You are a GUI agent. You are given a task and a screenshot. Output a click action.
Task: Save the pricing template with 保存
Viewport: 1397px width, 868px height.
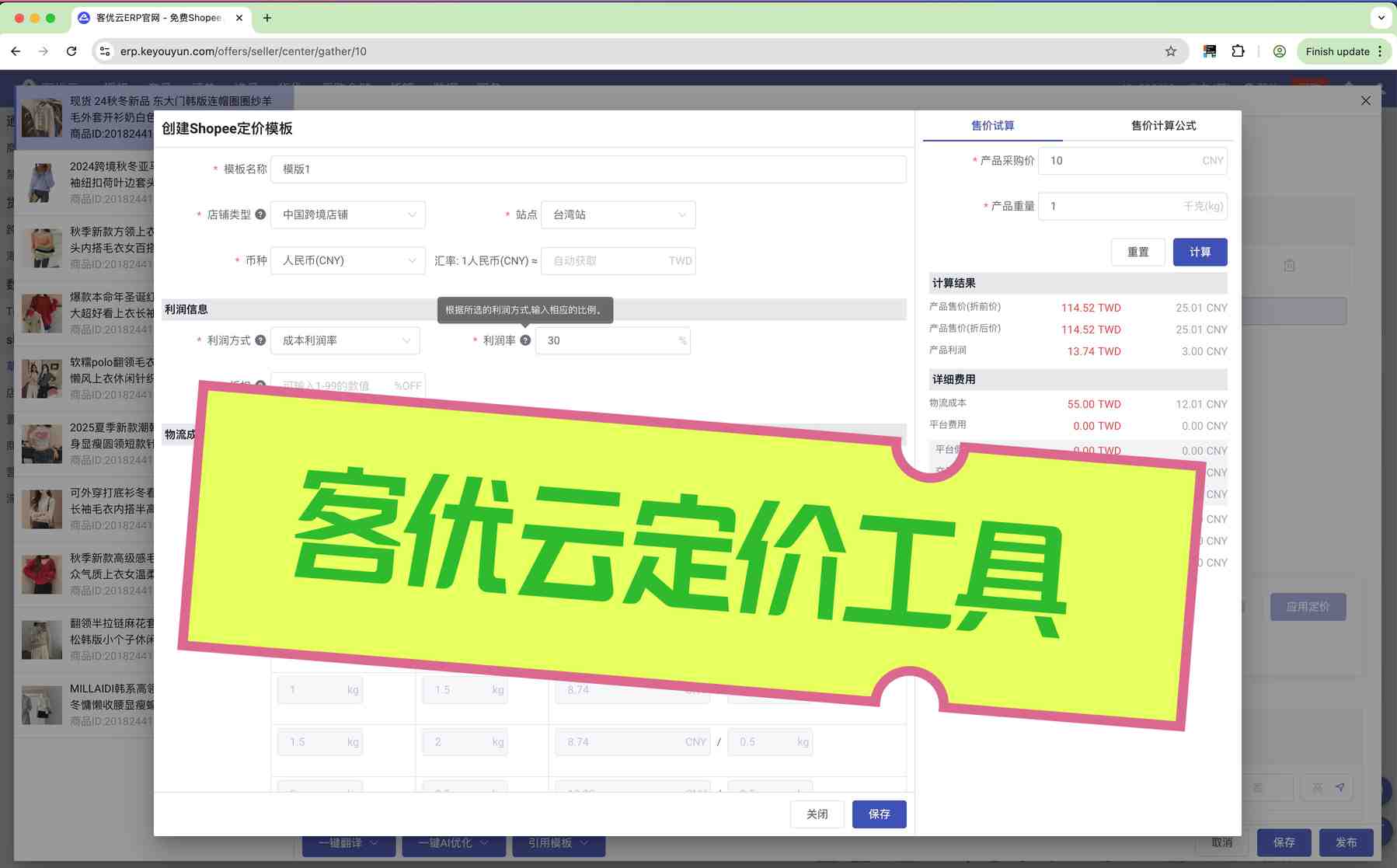coord(879,814)
